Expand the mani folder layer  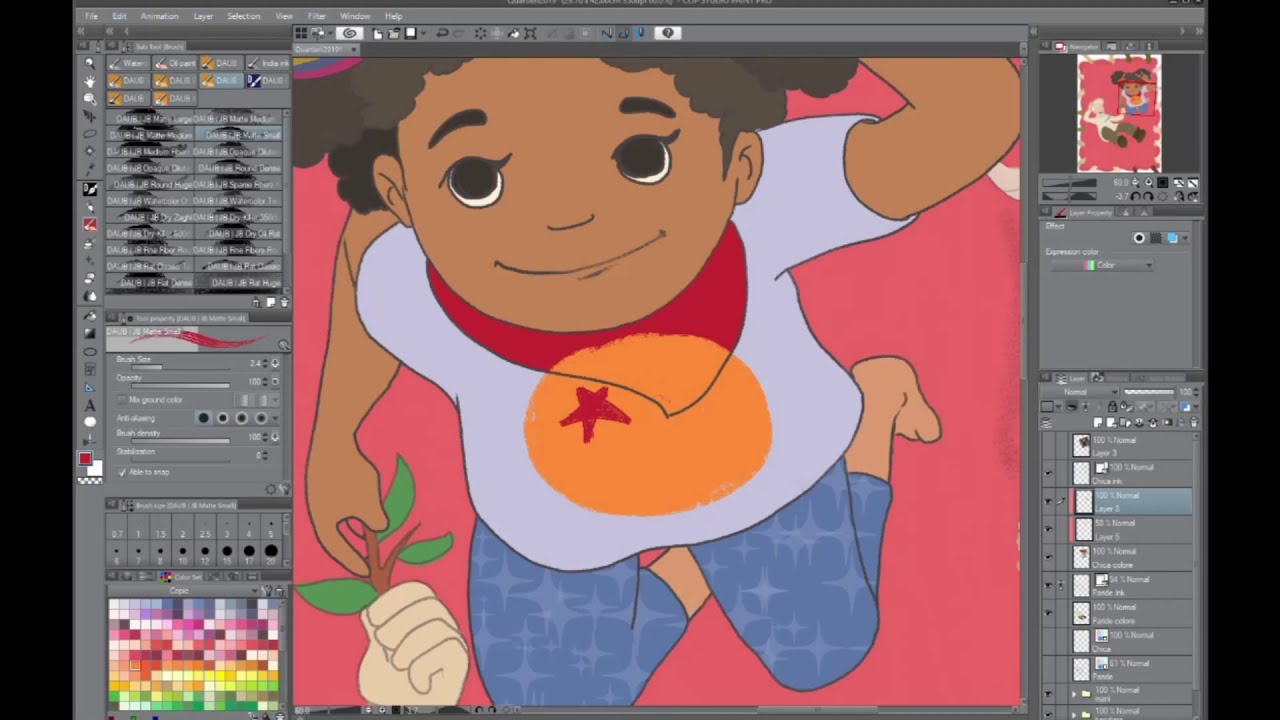pyautogui.click(x=1075, y=692)
